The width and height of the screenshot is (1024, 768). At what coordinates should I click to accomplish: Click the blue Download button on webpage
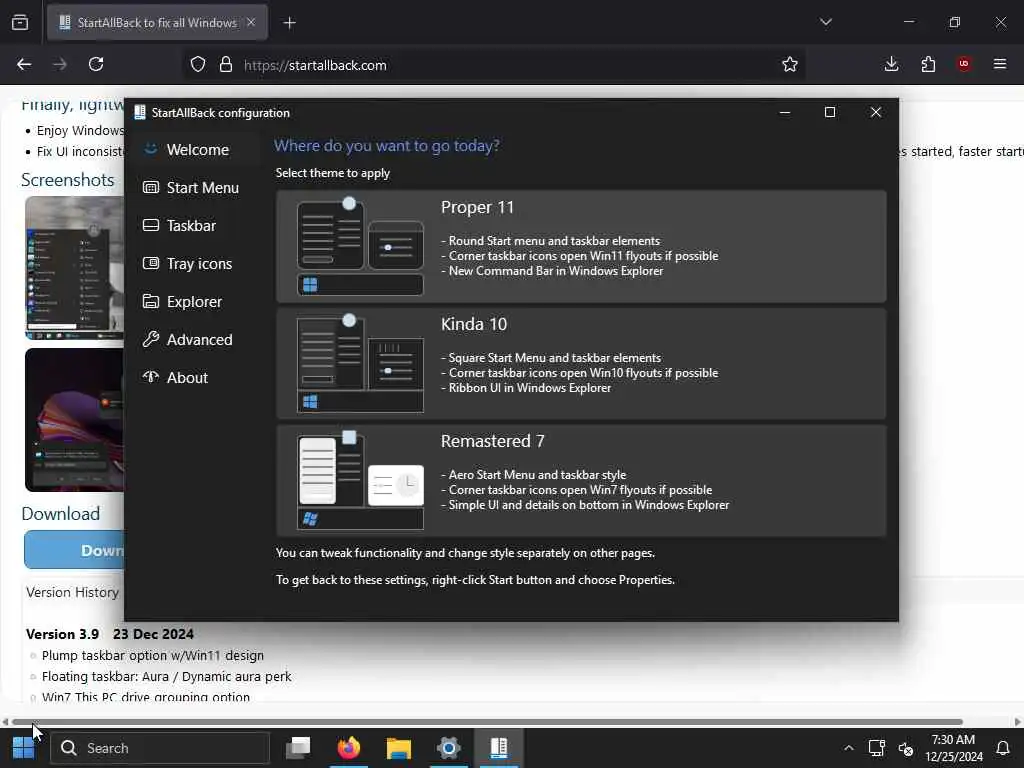[74, 550]
